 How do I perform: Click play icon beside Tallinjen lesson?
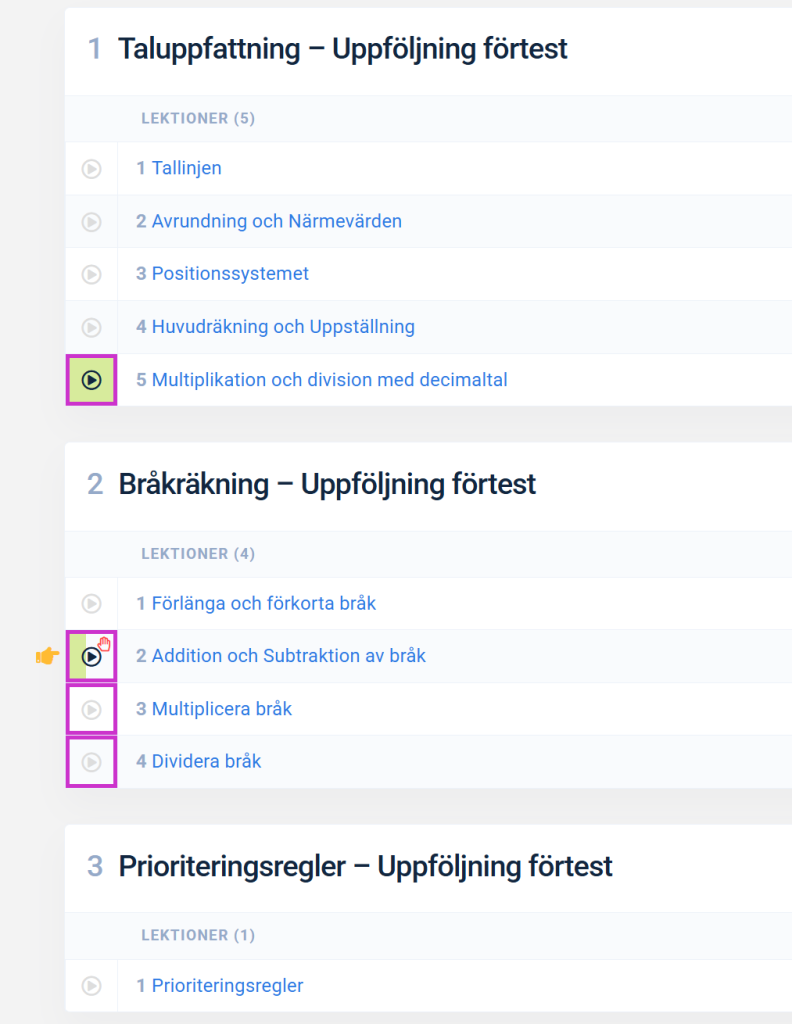(91, 169)
